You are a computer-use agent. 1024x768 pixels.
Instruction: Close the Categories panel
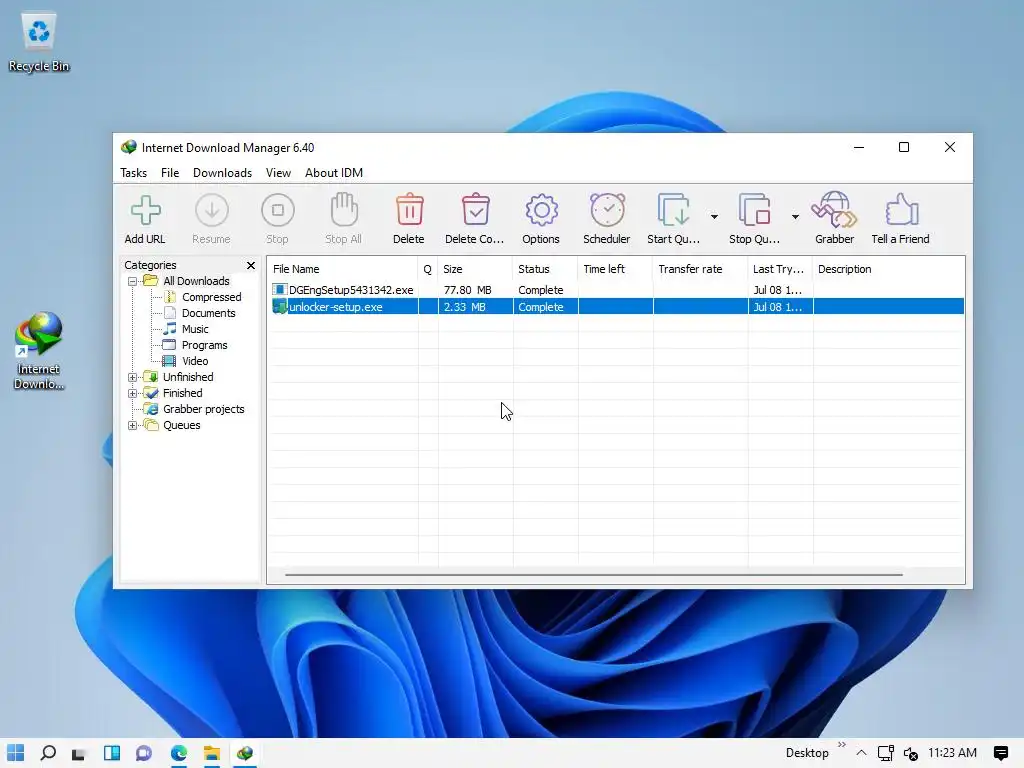pyautogui.click(x=251, y=265)
